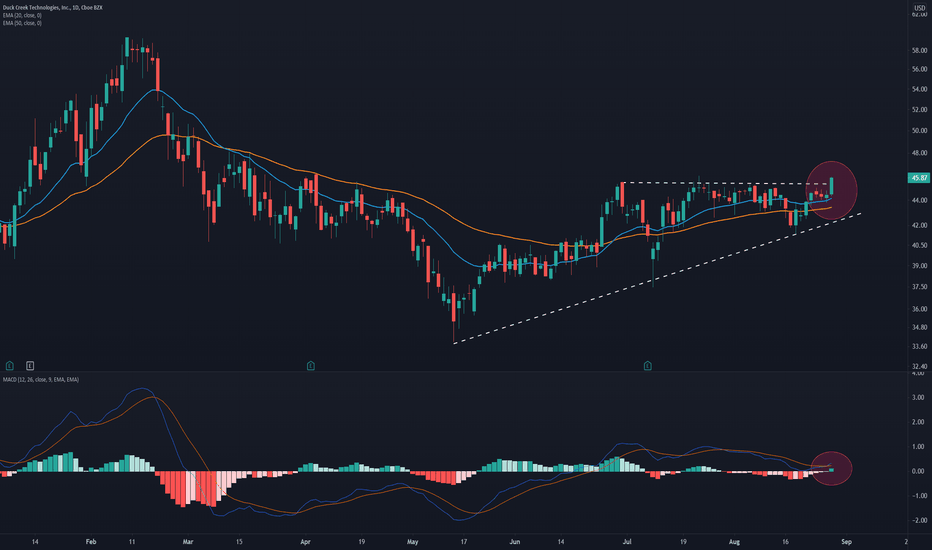Click the Mar date label
The width and height of the screenshot is (932, 550).
[x=188, y=542]
